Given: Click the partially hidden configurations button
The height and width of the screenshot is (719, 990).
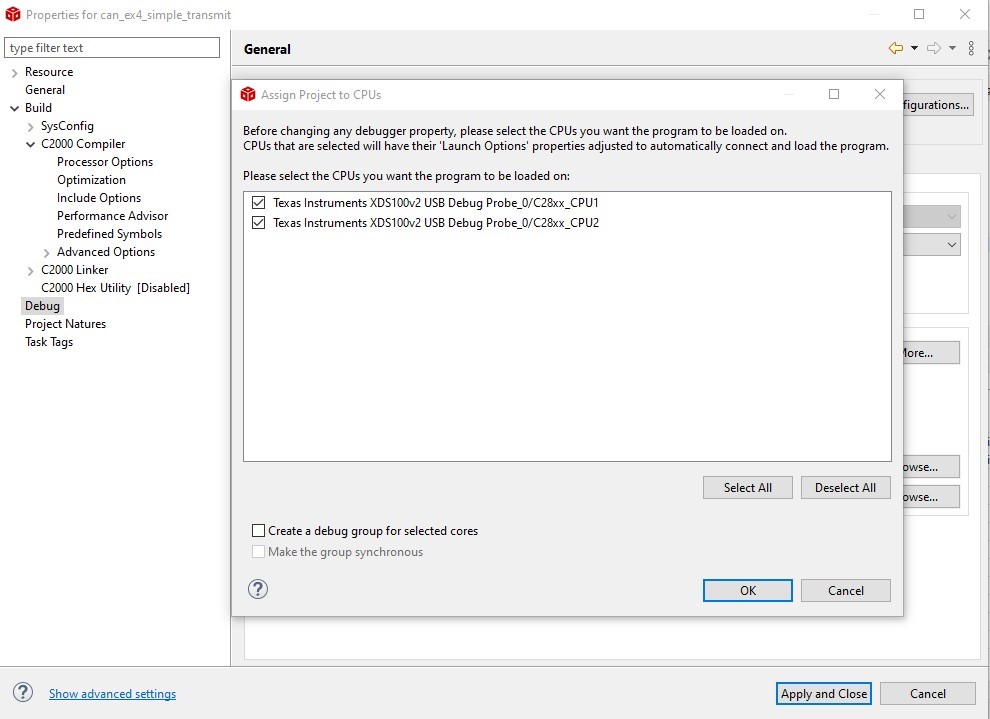Looking at the screenshot, I should pyautogui.click(x=938, y=105).
